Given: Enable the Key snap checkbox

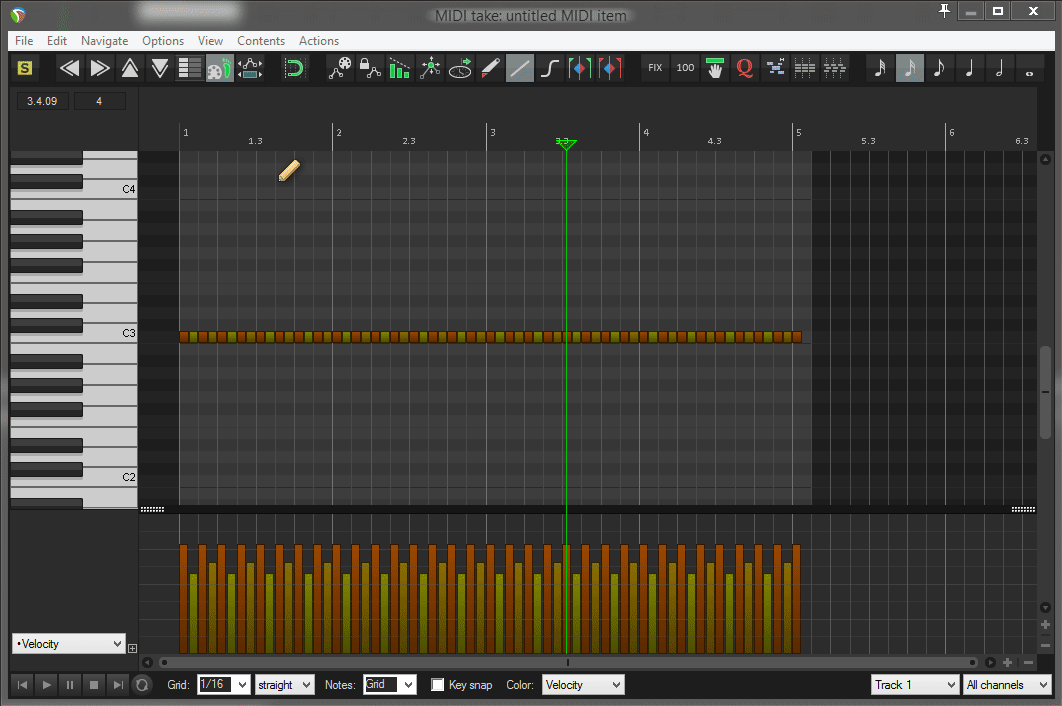Looking at the screenshot, I should click(438, 685).
